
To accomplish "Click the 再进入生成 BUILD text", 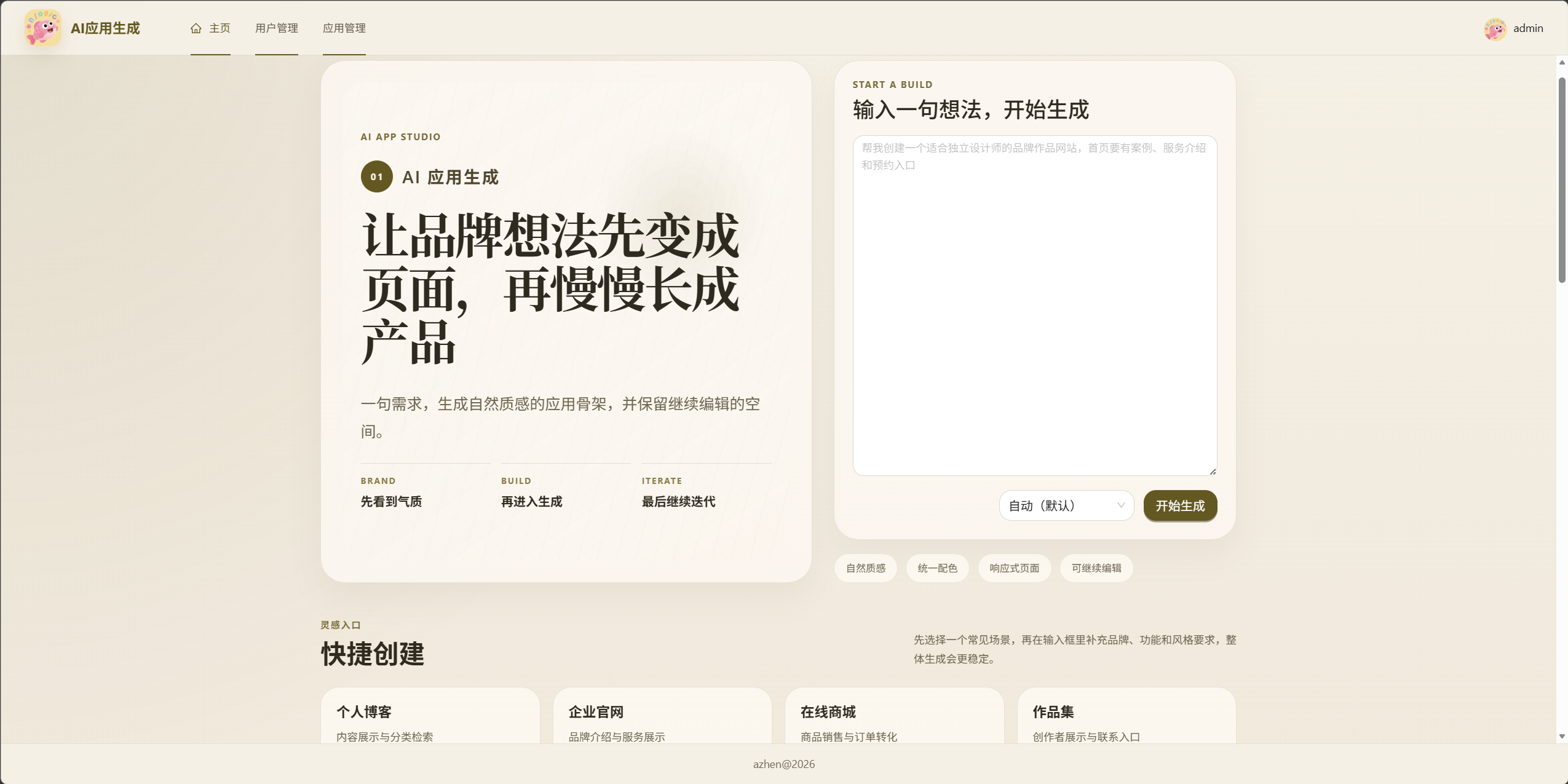I will click(532, 502).
